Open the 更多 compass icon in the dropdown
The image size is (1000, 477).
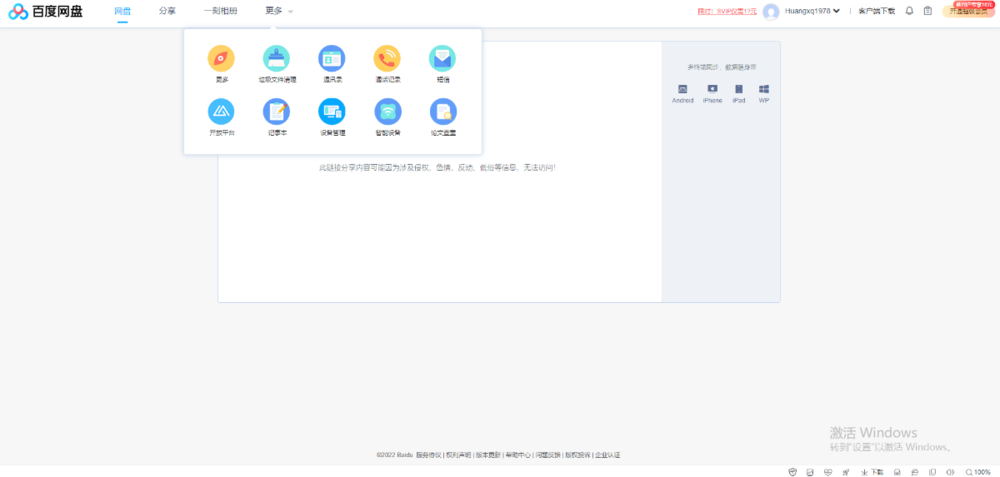(221, 58)
